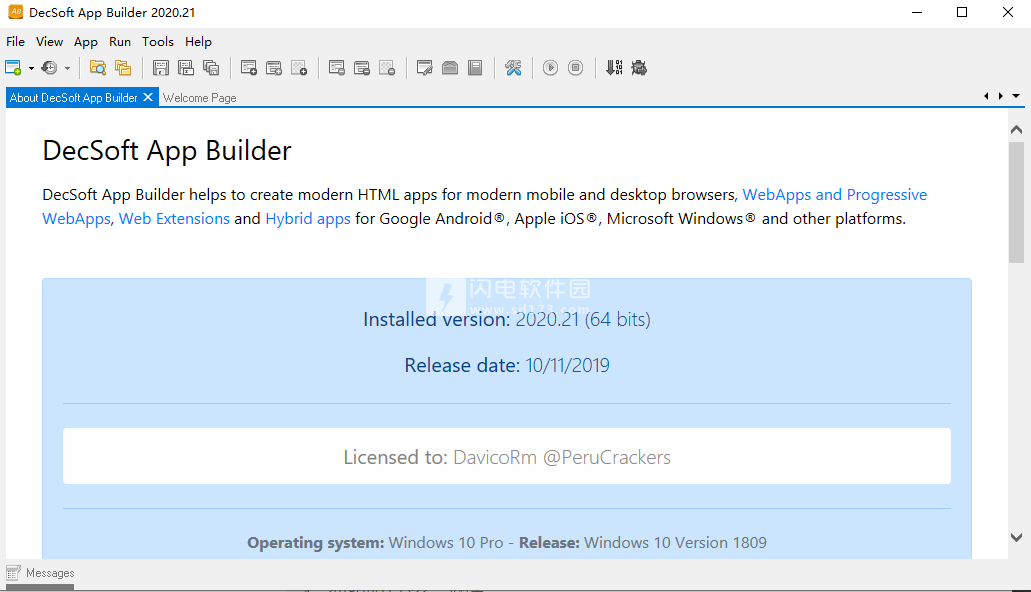1031x592 pixels.
Task: Minimize the DecSoft App Builder window
Action: (917, 12)
